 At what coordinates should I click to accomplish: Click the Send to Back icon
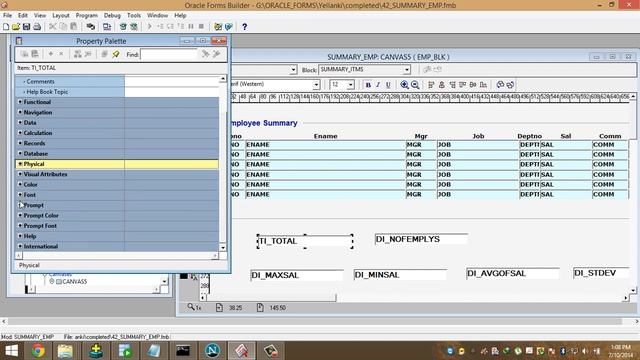pos(510,85)
